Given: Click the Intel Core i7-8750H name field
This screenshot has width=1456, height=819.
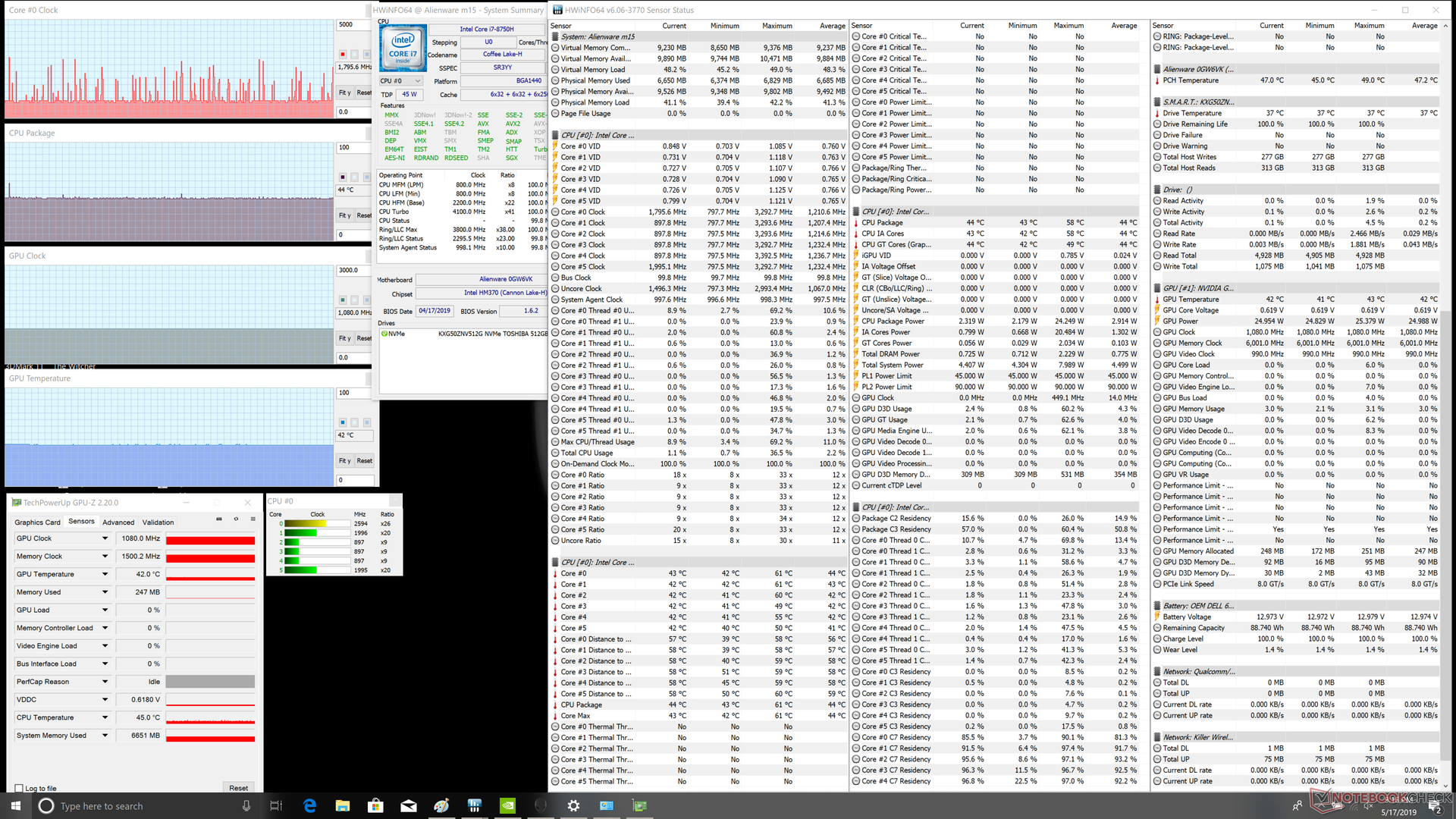Looking at the screenshot, I should [487, 29].
